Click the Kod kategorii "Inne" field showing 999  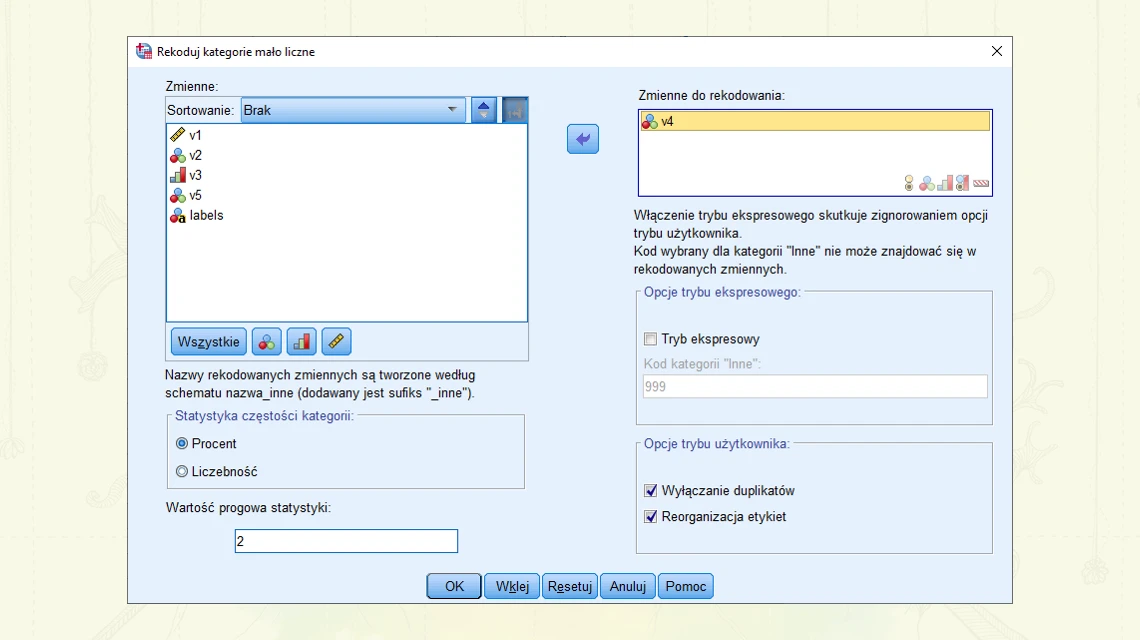pyautogui.click(x=815, y=386)
